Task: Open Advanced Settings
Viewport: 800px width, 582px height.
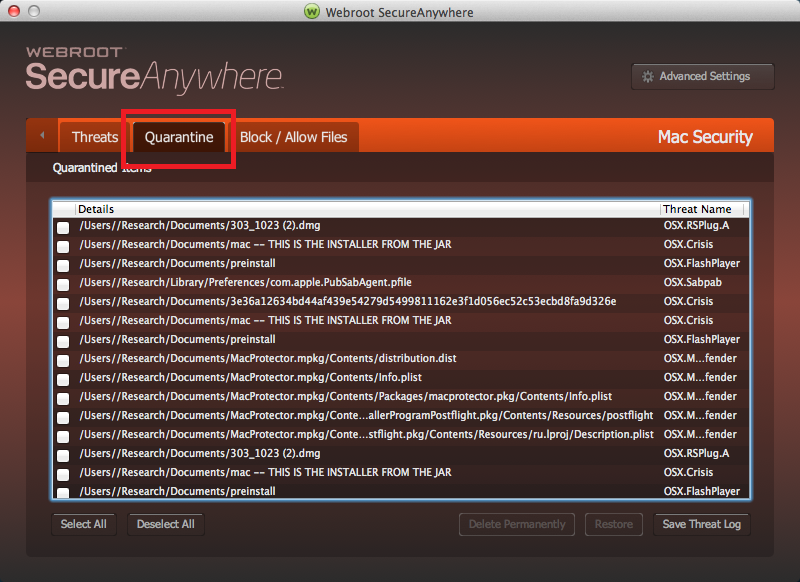Action: click(x=703, y=77)
